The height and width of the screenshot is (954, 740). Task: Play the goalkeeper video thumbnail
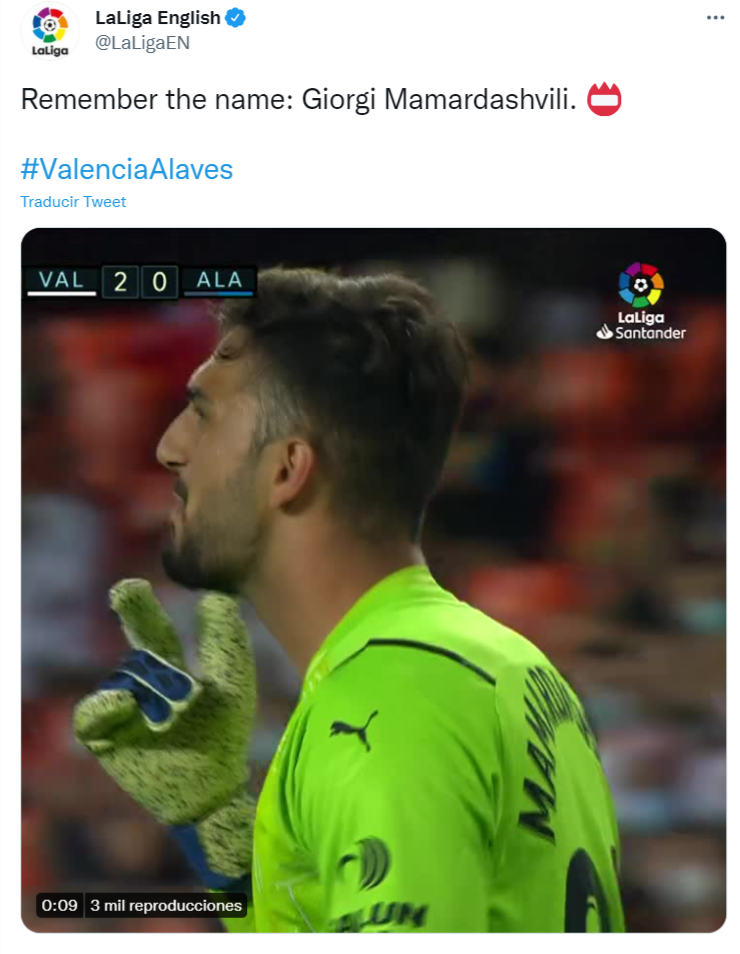374,580
